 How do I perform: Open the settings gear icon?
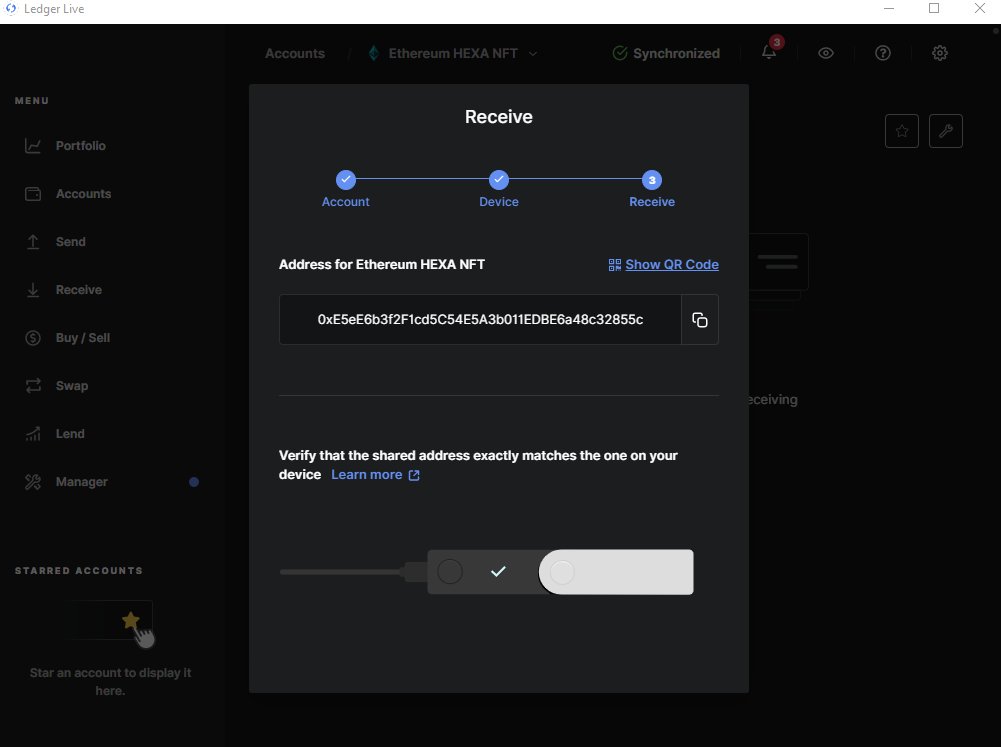pos(939,53)
